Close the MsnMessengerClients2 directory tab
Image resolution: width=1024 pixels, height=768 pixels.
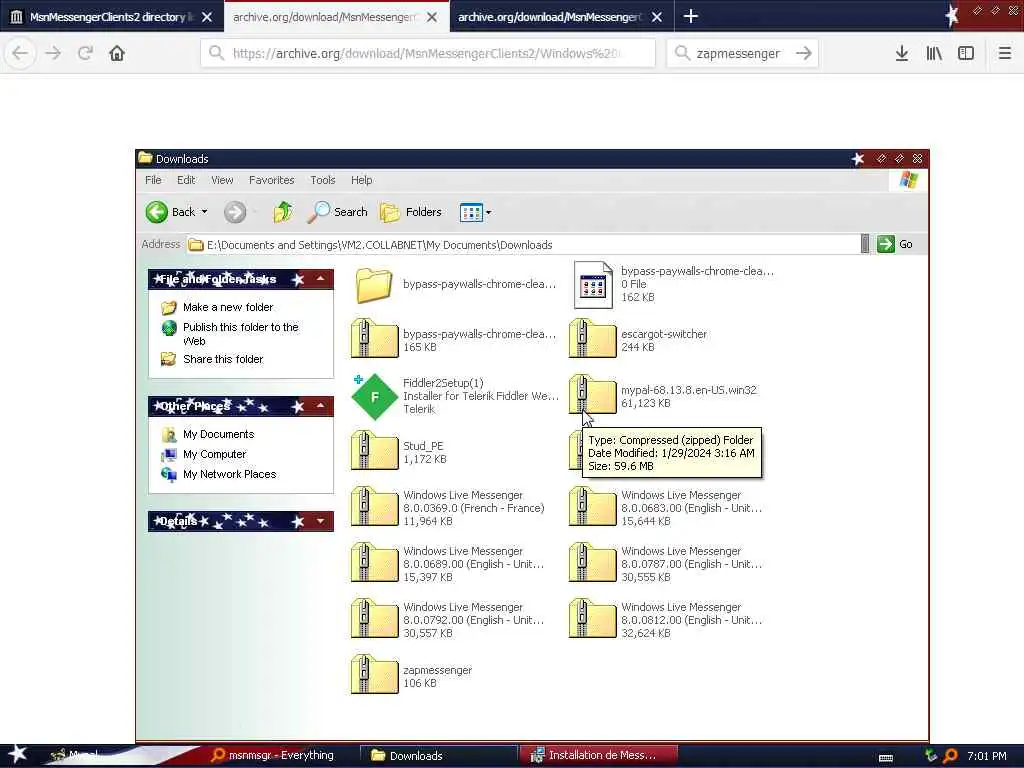[207, 17]
